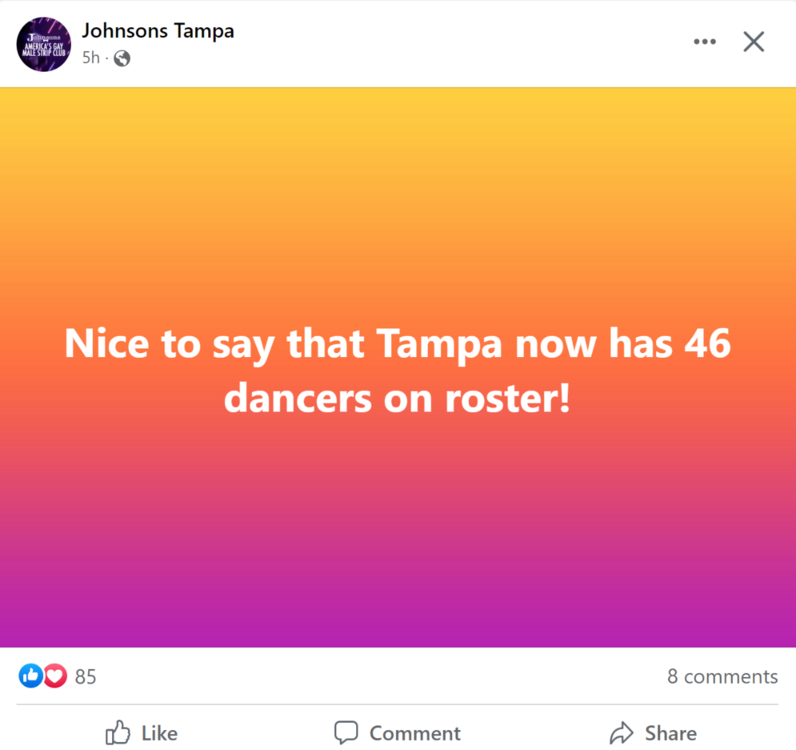The height and width of the screenshot is (750, 796).
Task: Click the outlined thumbs-up icon beside Like
Action: click(x=118, y=733)
